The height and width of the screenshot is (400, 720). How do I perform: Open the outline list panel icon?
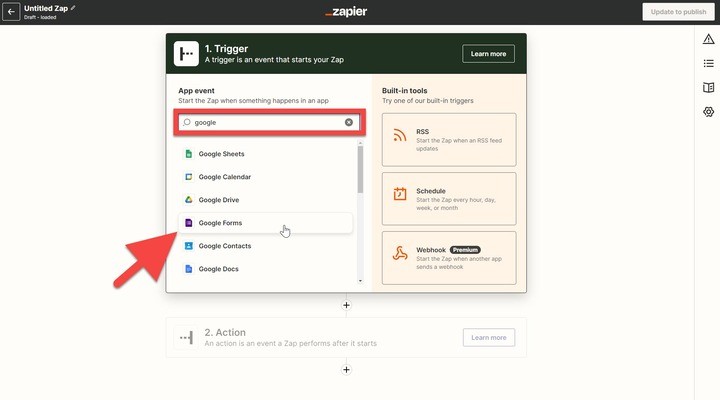tap(709, 63)
